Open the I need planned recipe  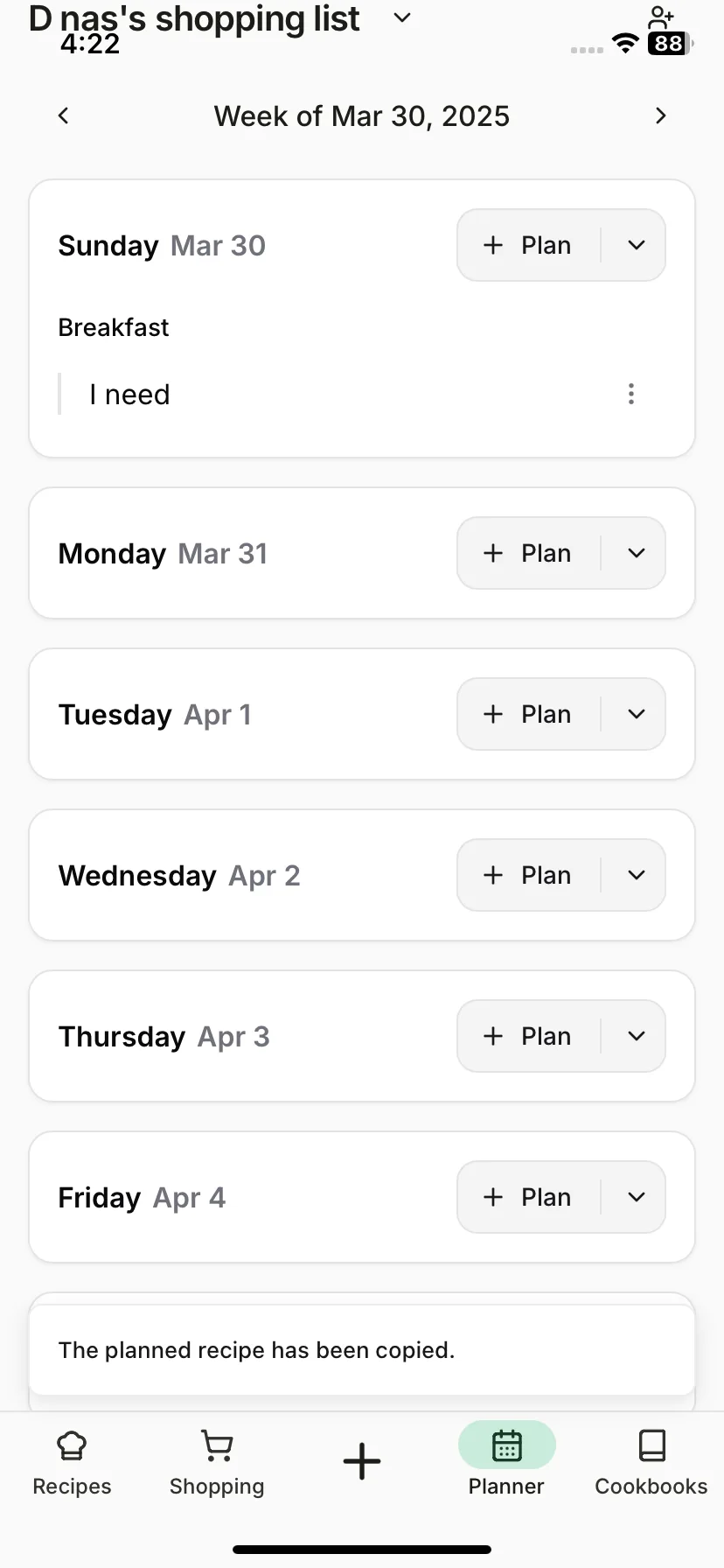coord(129,395)
